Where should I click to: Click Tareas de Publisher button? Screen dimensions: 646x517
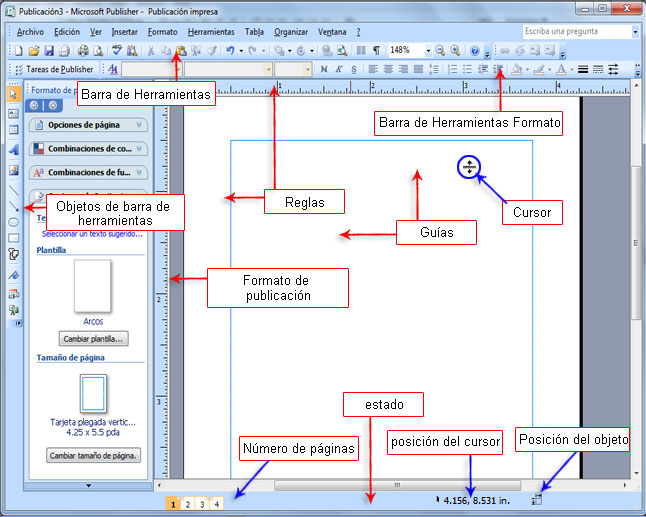coord(54,69)
